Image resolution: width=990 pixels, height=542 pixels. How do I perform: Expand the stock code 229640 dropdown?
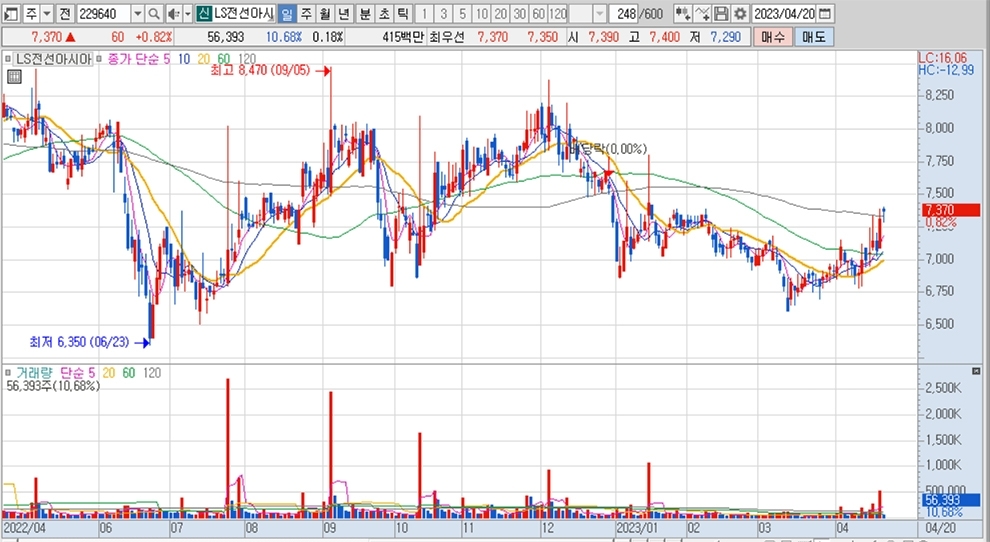click(136, 14)
